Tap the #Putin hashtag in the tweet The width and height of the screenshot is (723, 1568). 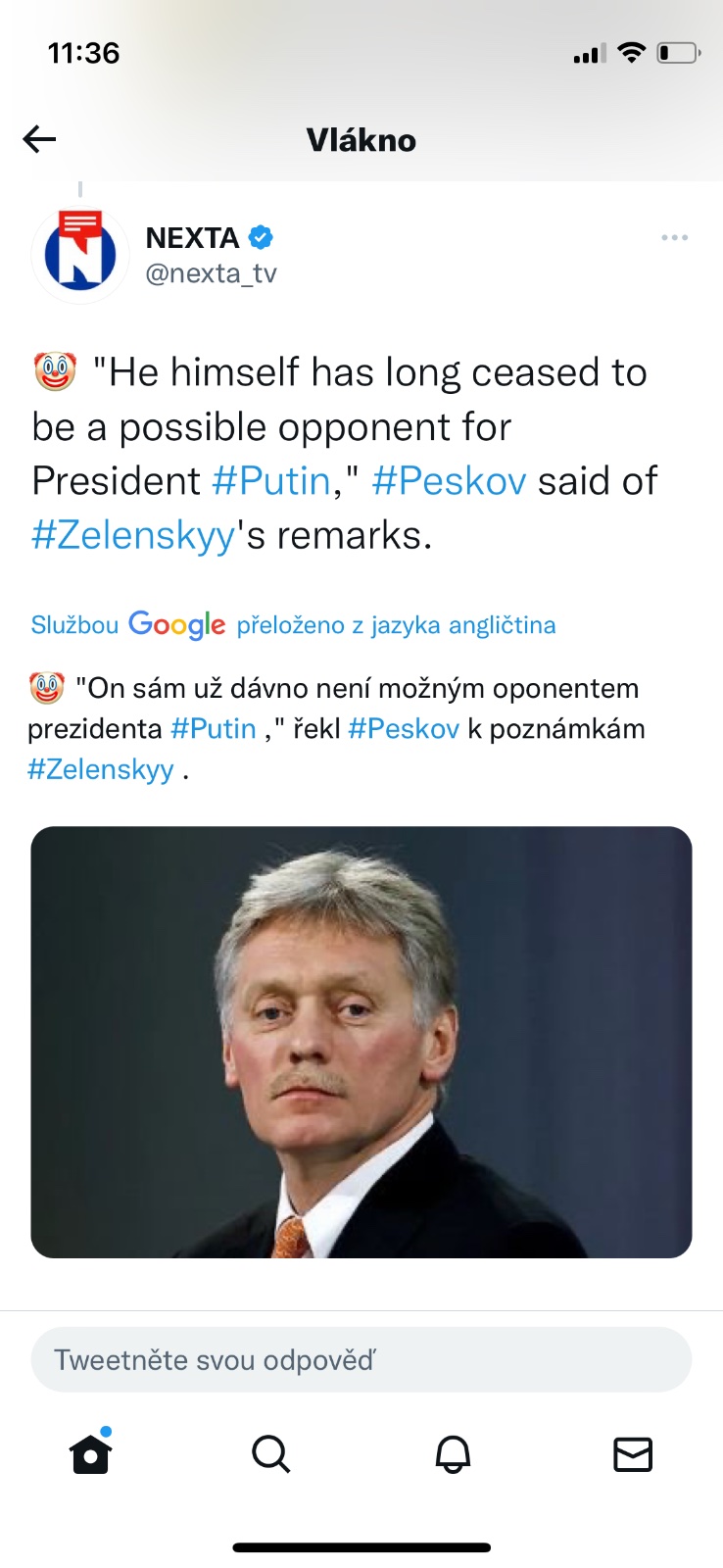coord(271,481)
